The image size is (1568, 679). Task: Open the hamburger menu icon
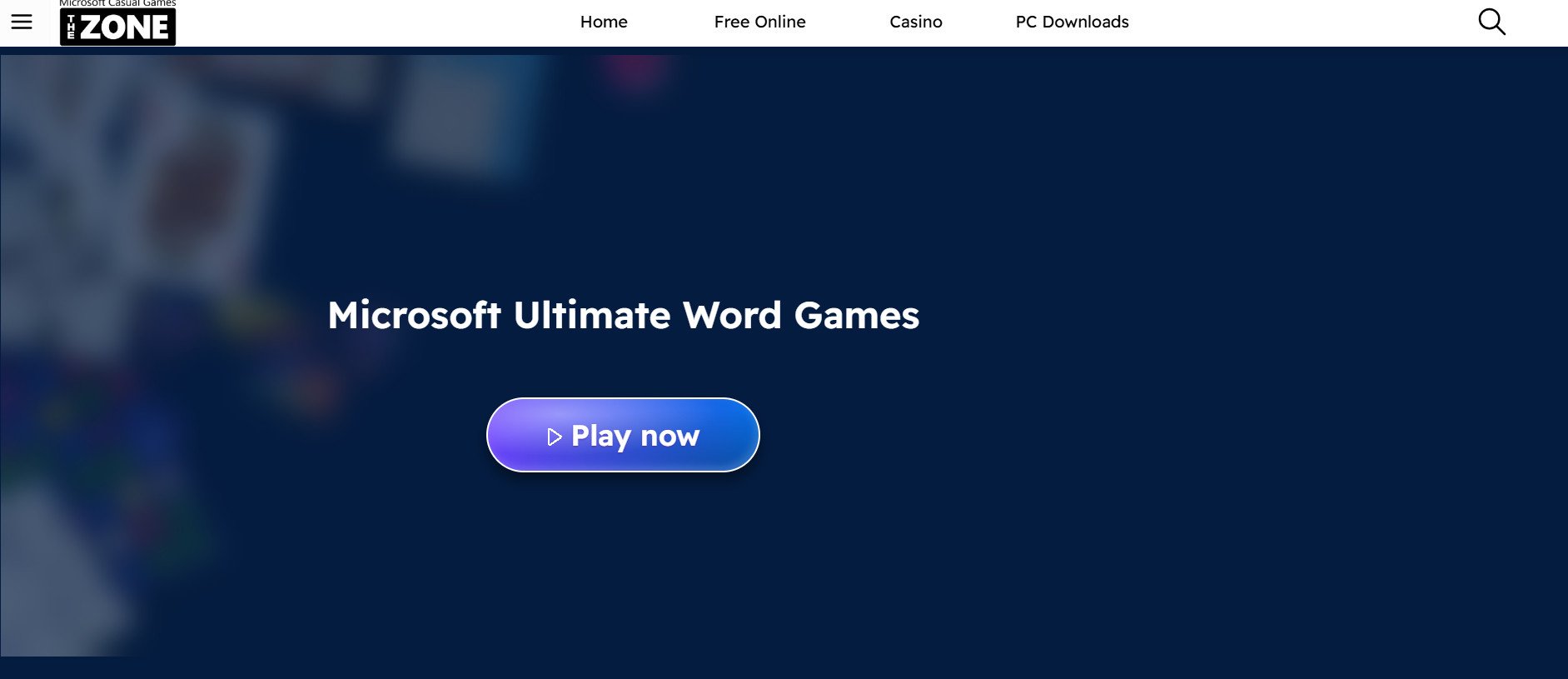click(x=22, y=22)
